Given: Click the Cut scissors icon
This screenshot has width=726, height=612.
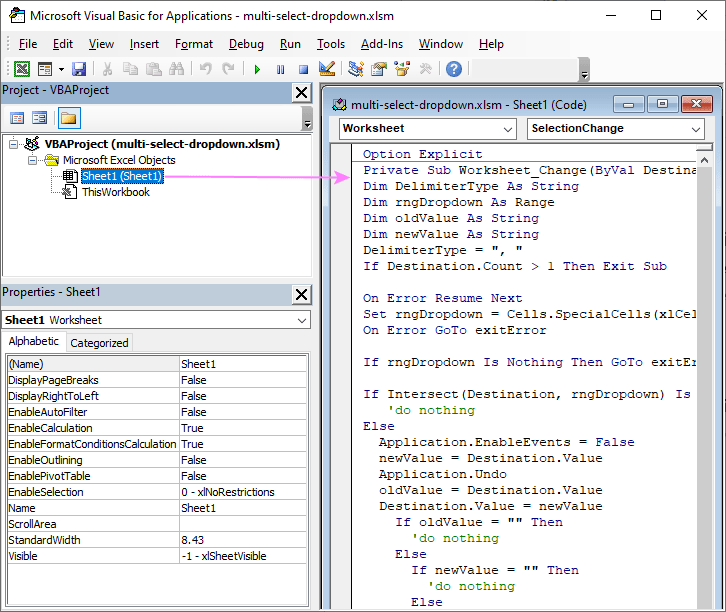Looking at the screenshot, I should pos(107,69).
